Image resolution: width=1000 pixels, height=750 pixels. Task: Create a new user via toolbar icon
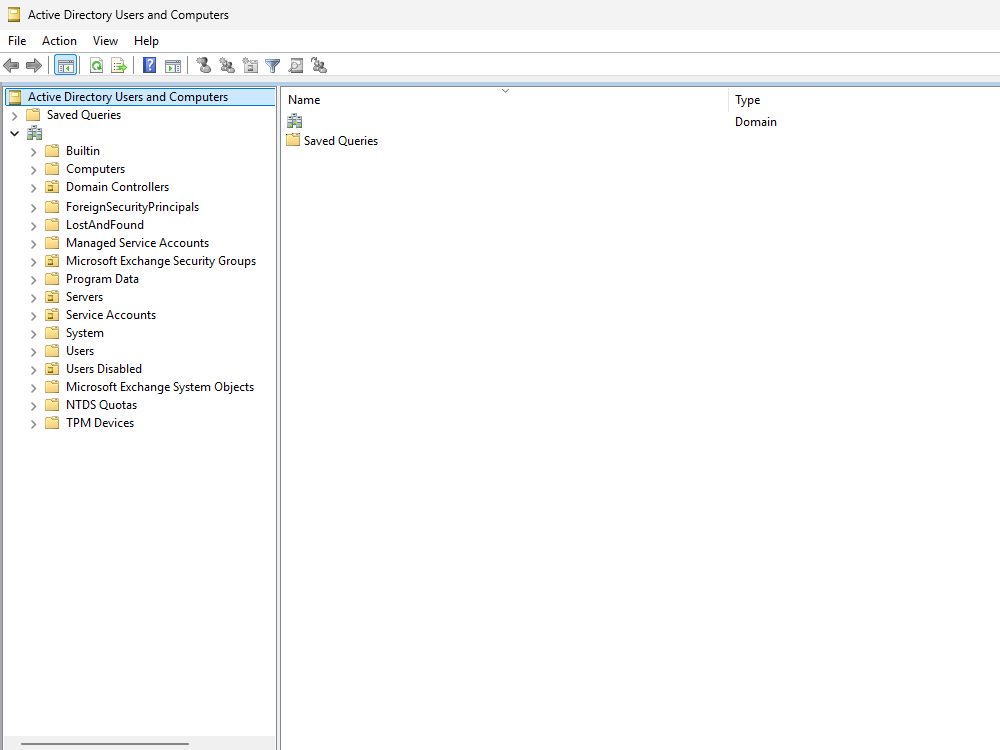pyautogui.click(x=203, y=65)
